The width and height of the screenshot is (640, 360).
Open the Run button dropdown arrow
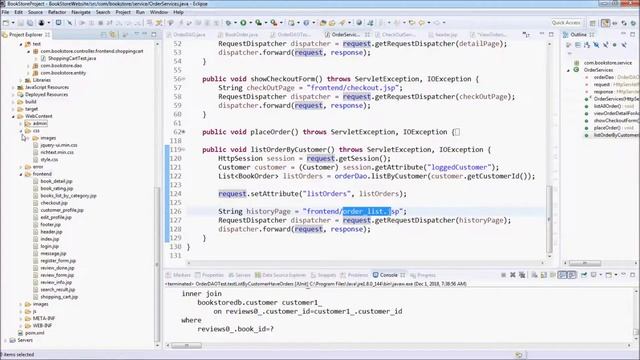251,23
